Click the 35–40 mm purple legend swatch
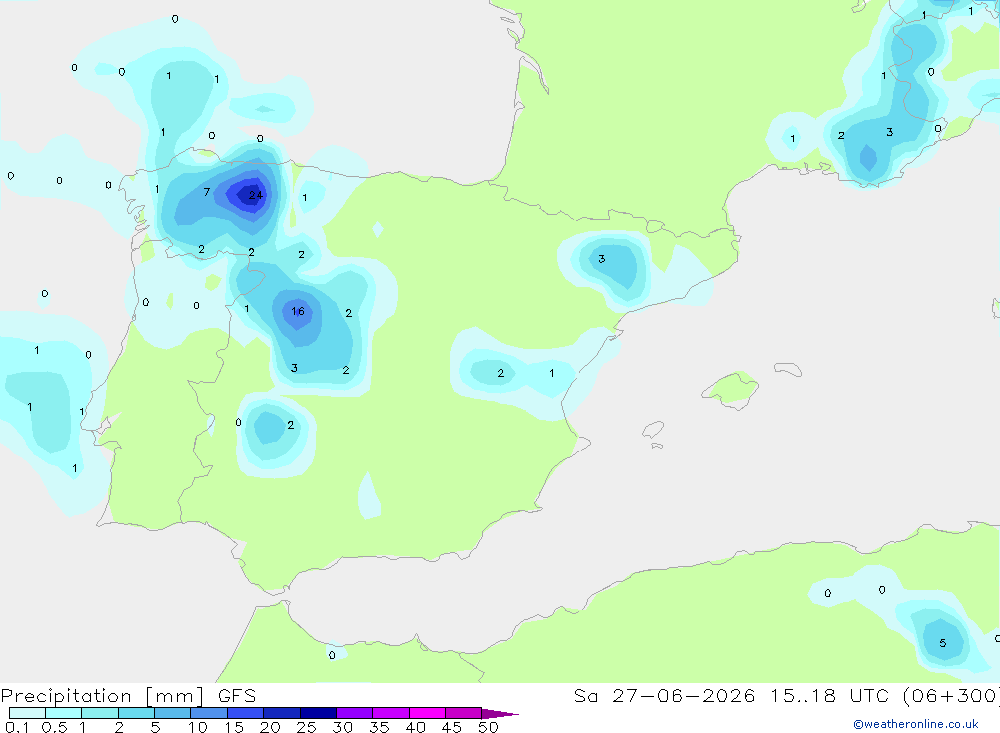1000x733 pixels. [390, 713]
